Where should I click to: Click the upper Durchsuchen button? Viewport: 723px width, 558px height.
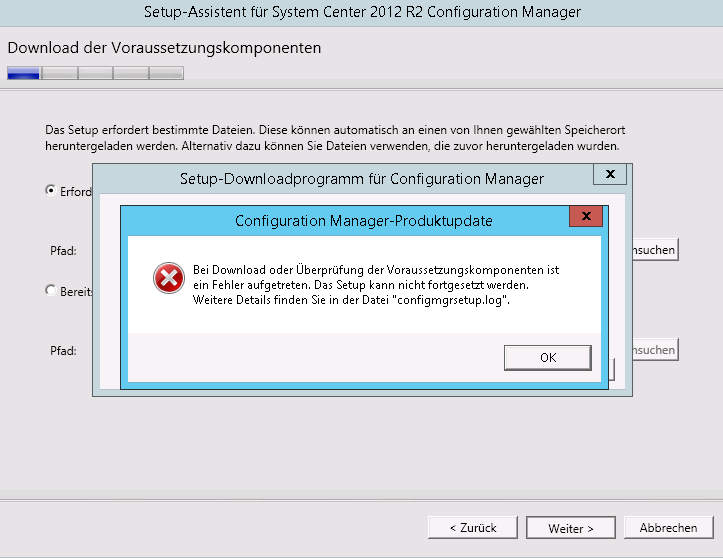tap(655, 249)
